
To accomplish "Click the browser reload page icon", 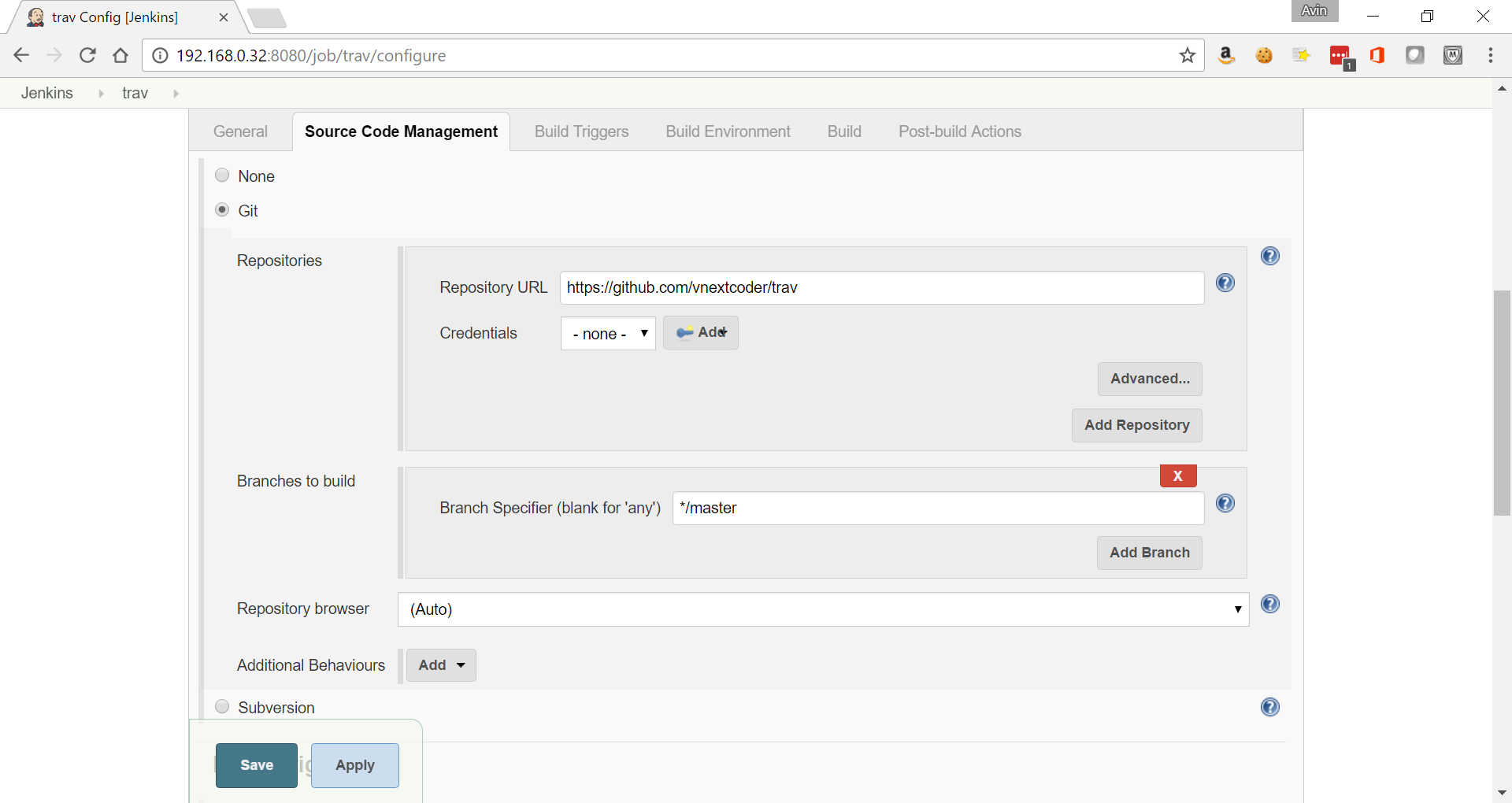I will (87, 55).
